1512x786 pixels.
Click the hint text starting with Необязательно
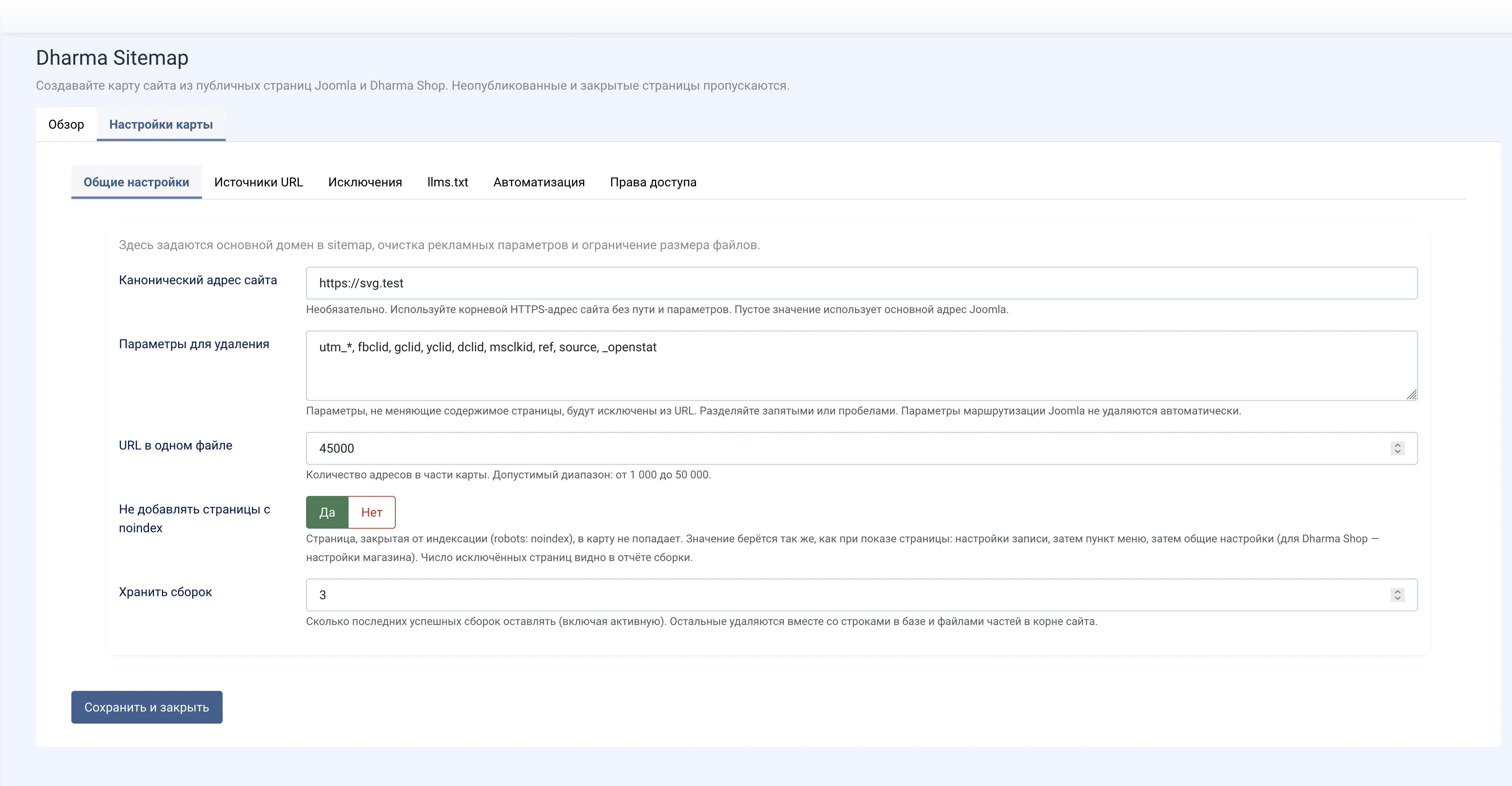[x=657, y=309]
